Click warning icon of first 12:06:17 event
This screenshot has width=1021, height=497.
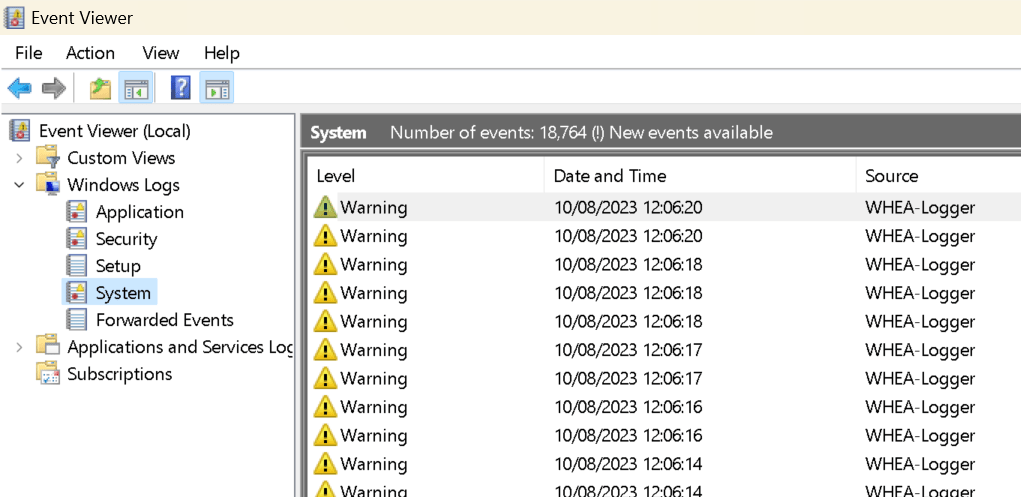[325, 350]
